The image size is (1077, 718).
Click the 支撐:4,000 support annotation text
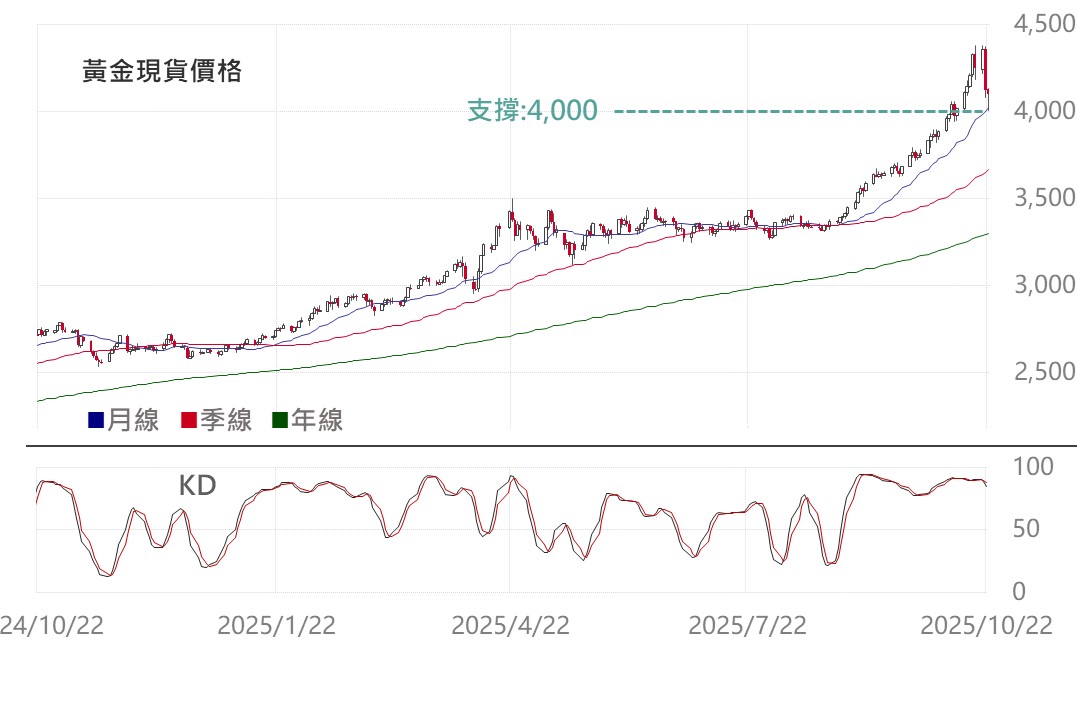pyautogui.click(x=532, y=110)
